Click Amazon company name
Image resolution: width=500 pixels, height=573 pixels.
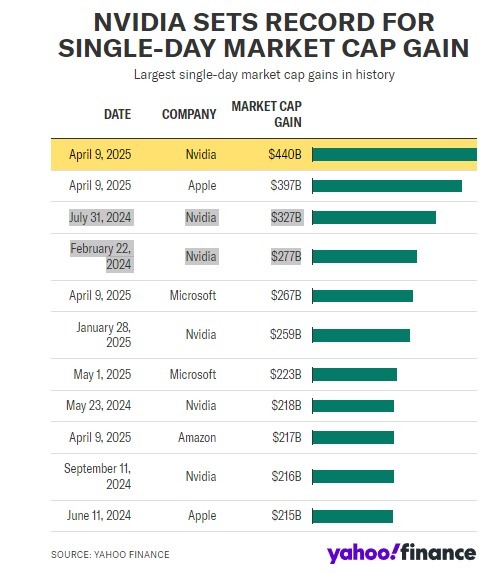tap(197, 437)
